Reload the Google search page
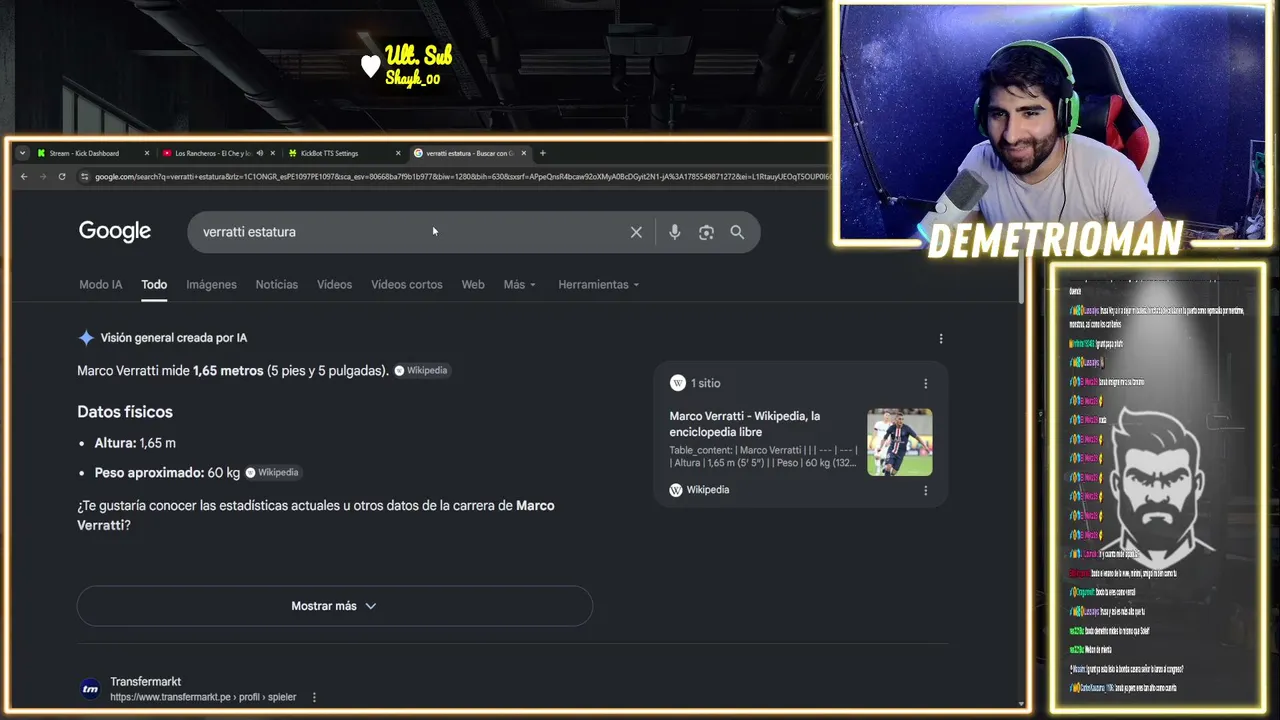1280x720 pixels. pos(62,177)
